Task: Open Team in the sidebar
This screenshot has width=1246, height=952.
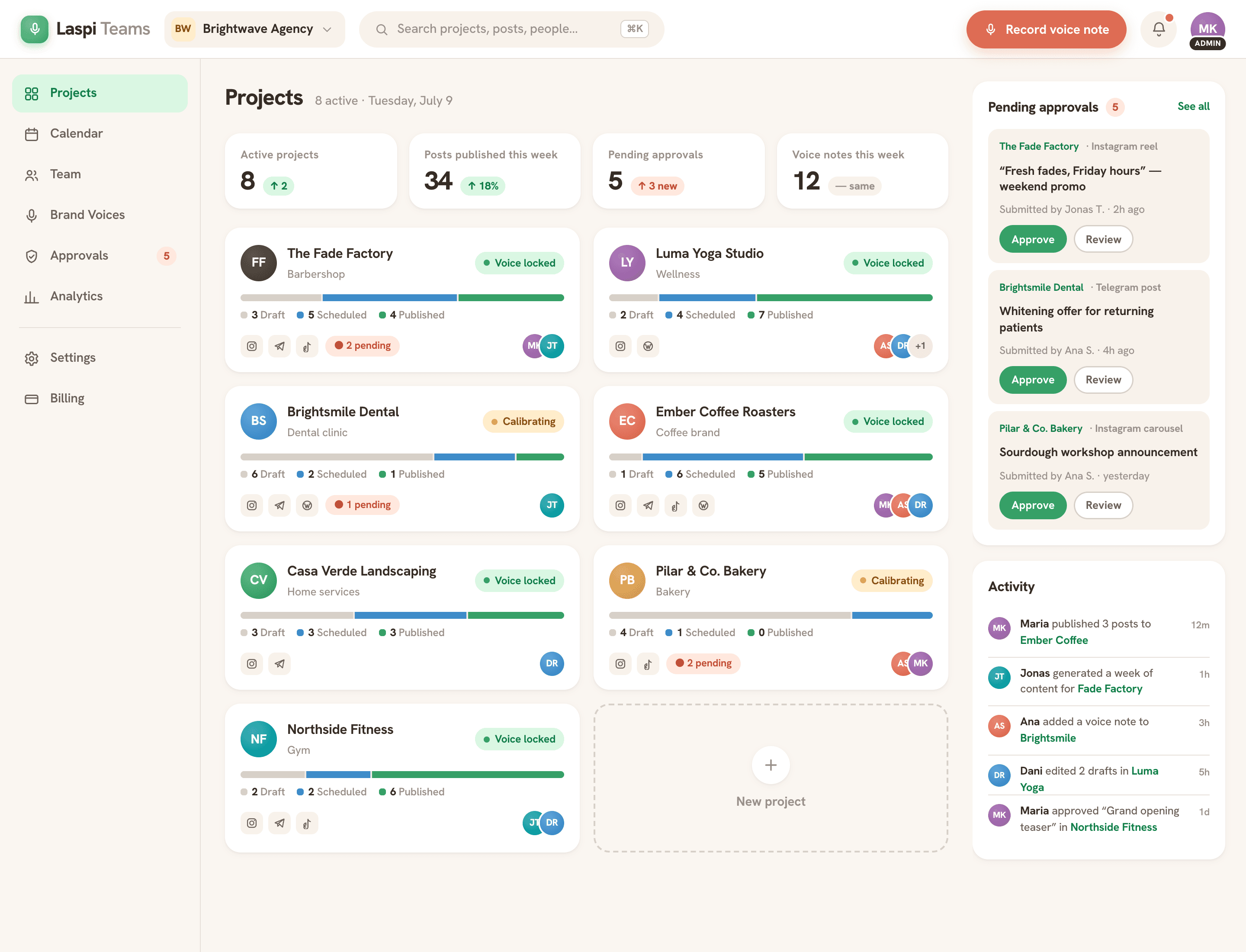Action: tap(100, 174)
